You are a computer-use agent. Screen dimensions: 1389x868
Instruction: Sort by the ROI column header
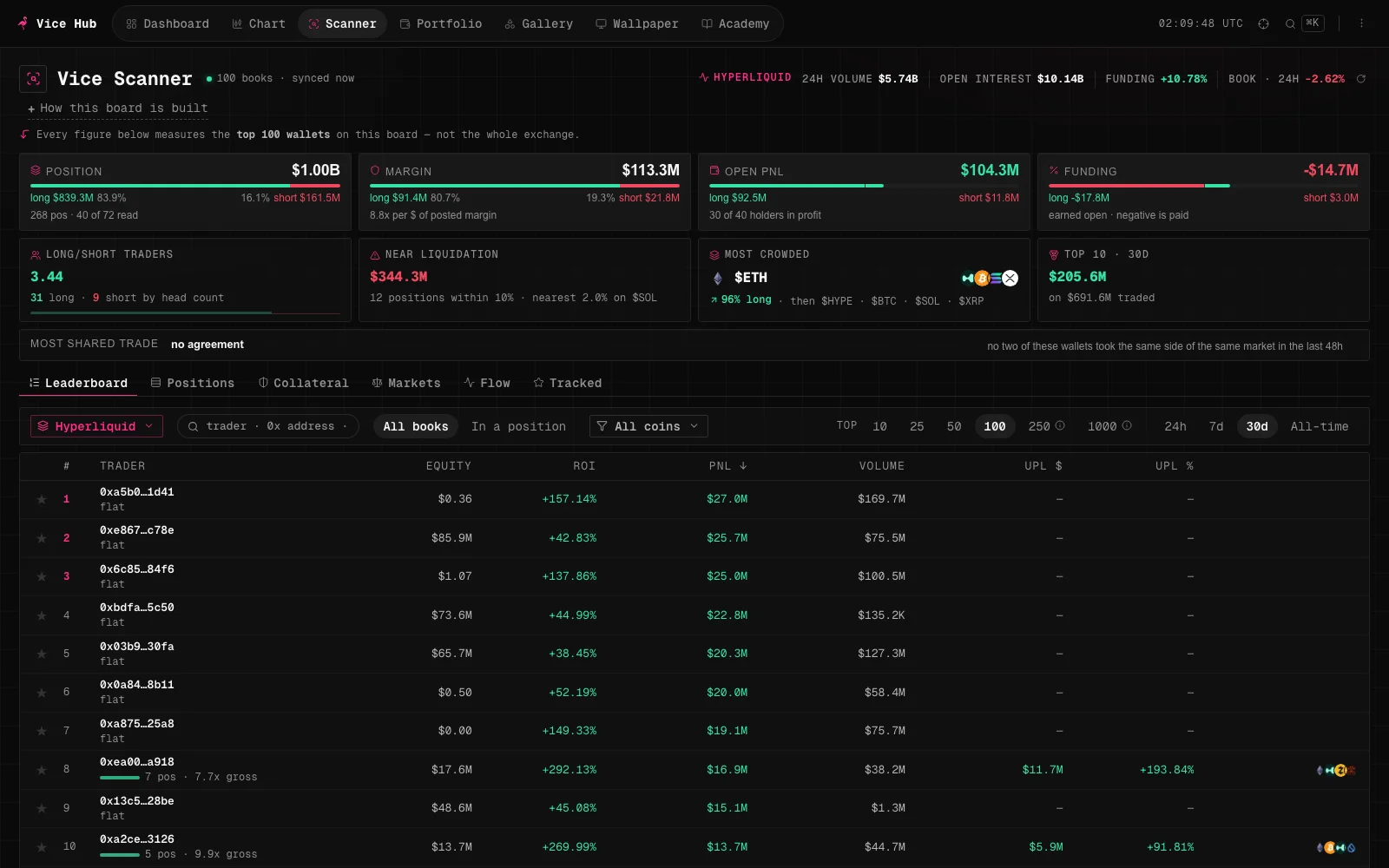tap(584, 466)
